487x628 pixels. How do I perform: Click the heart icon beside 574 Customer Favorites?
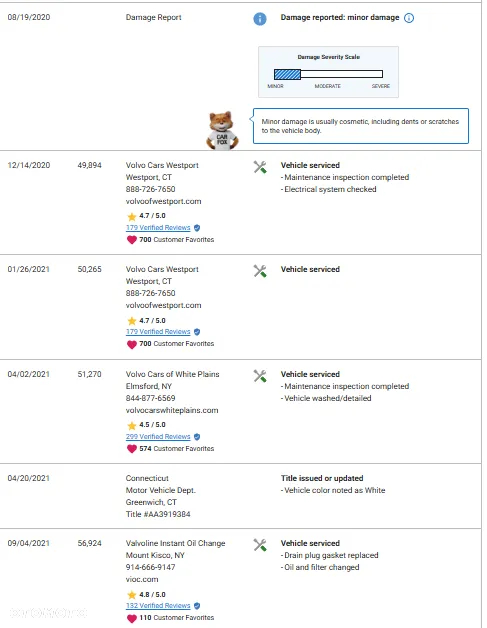tap(132, 449)
